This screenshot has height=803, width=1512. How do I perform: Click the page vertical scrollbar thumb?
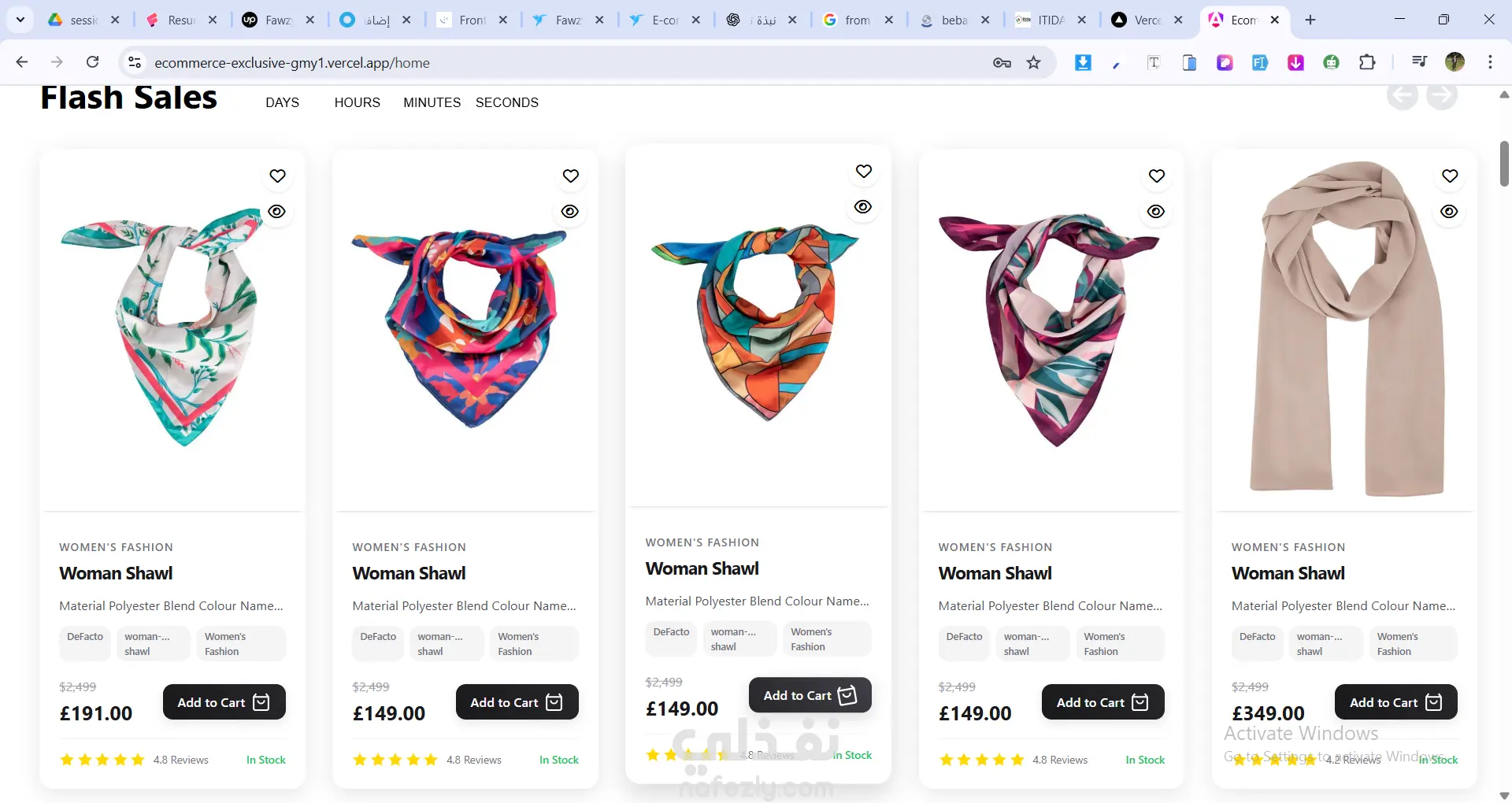pyautogui.click(x=1504, y=164)
